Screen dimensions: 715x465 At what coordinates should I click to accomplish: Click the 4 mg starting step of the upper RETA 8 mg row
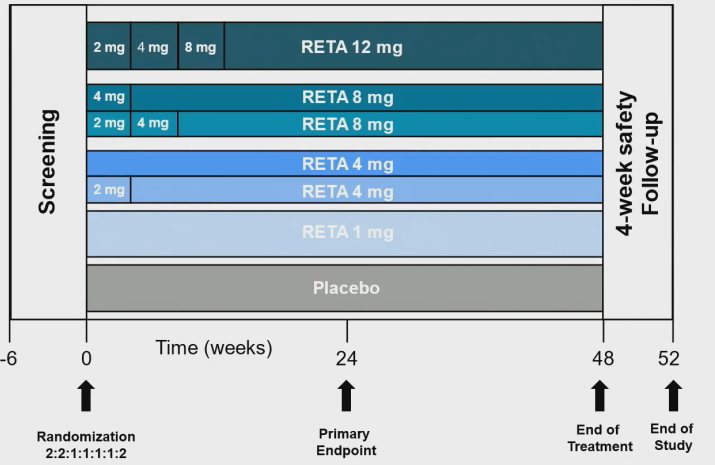(x=109, y=97)
